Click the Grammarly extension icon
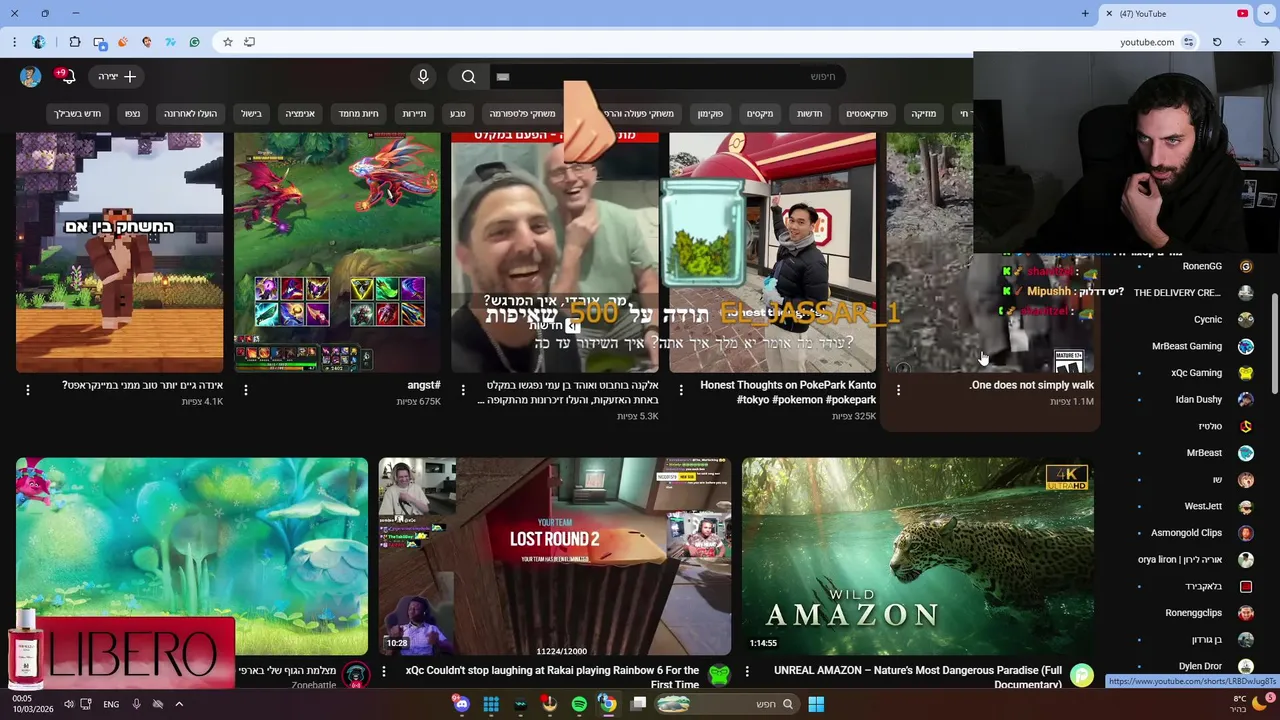This screenshot has height=720, width=1280. 194,42
